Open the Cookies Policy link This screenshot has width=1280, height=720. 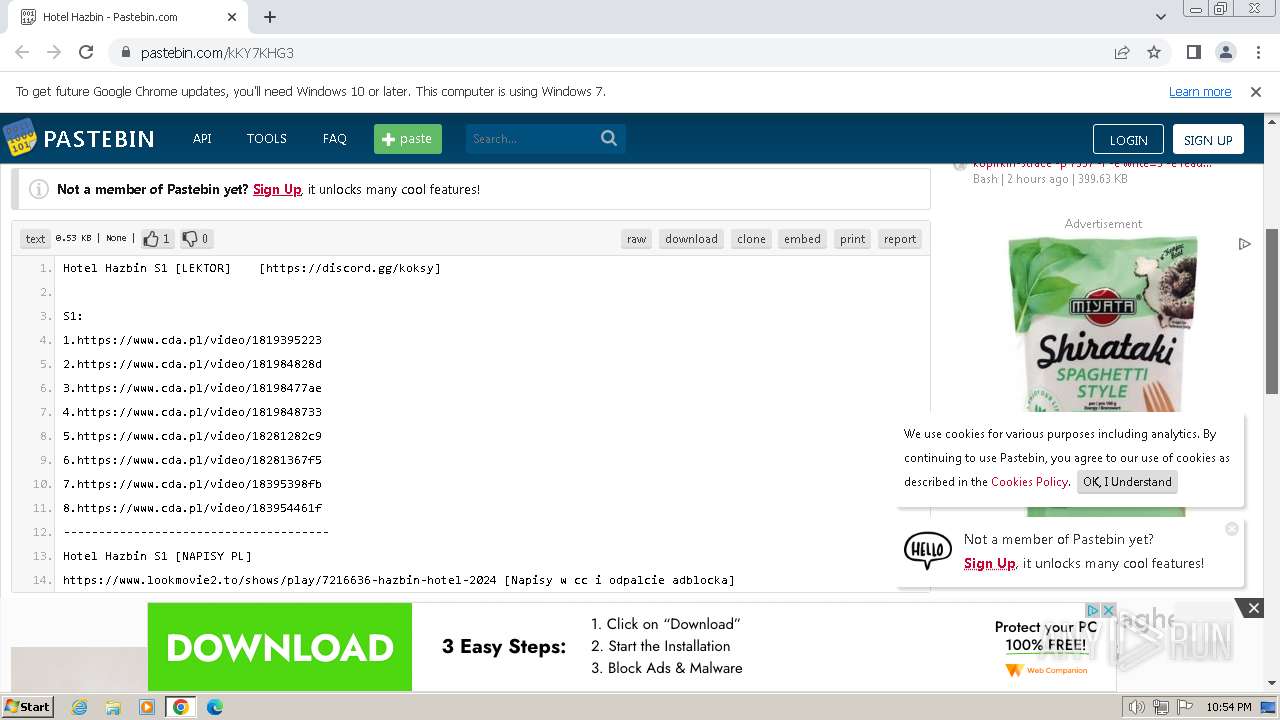pyautogui.click(x=1029, y=481)
